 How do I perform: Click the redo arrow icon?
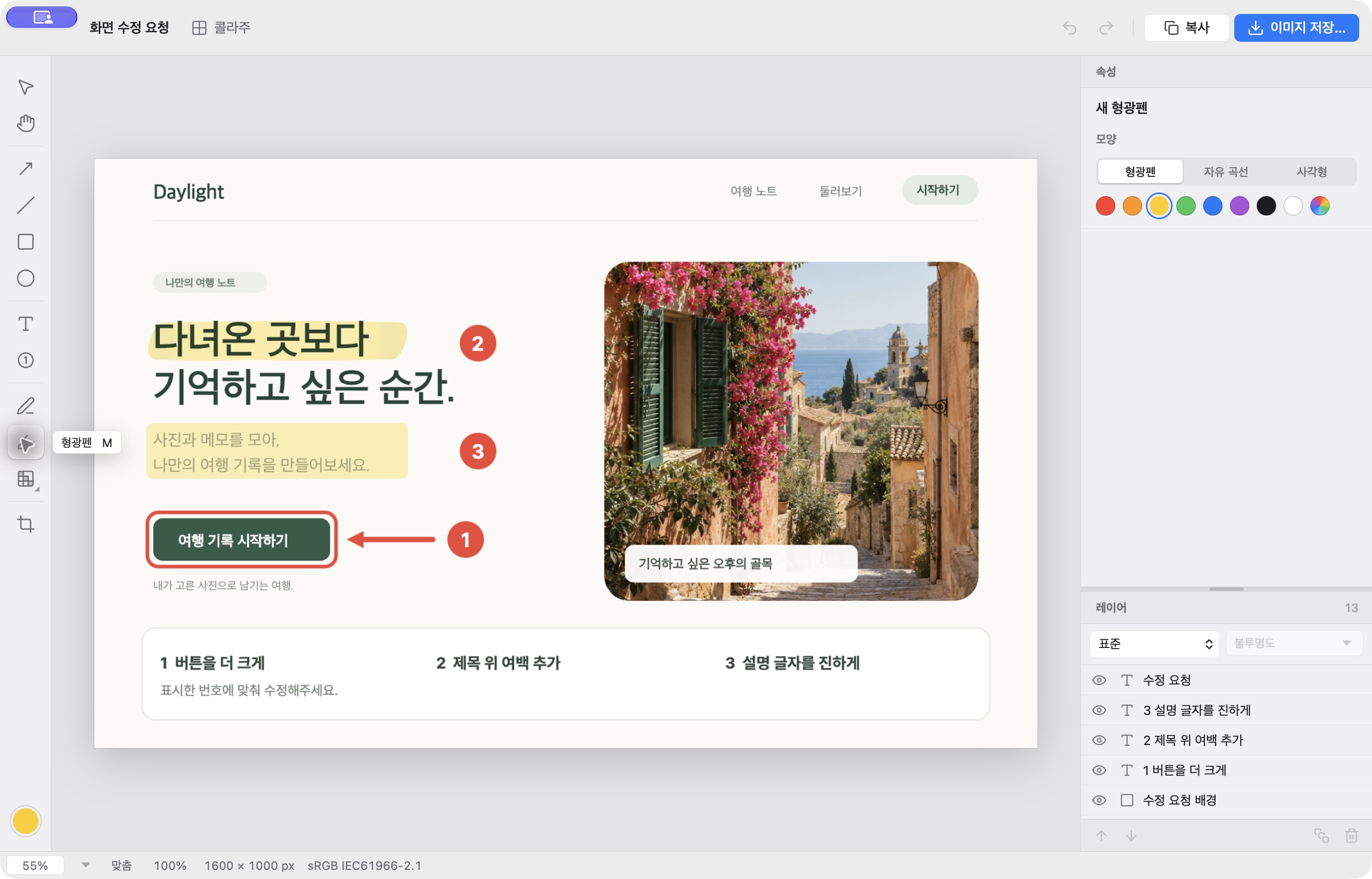(1106, 28)
